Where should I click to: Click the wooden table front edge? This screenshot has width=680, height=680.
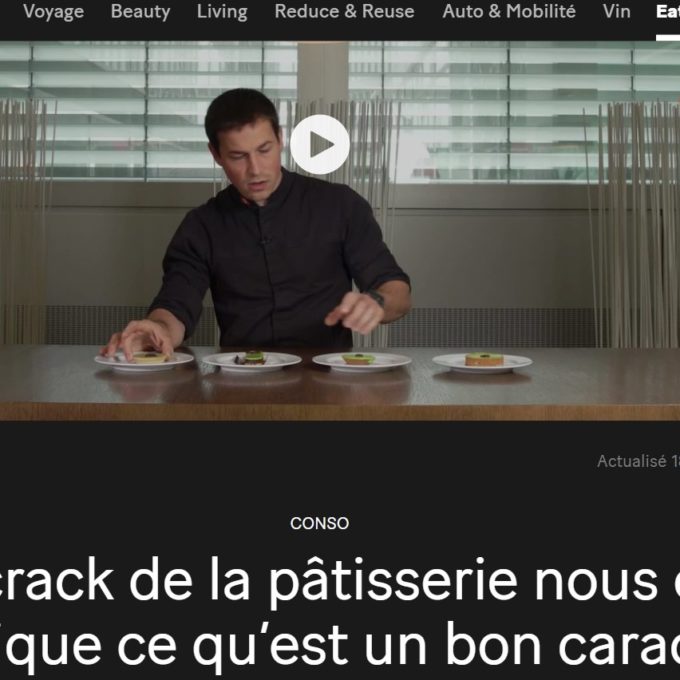coord(340,412)
